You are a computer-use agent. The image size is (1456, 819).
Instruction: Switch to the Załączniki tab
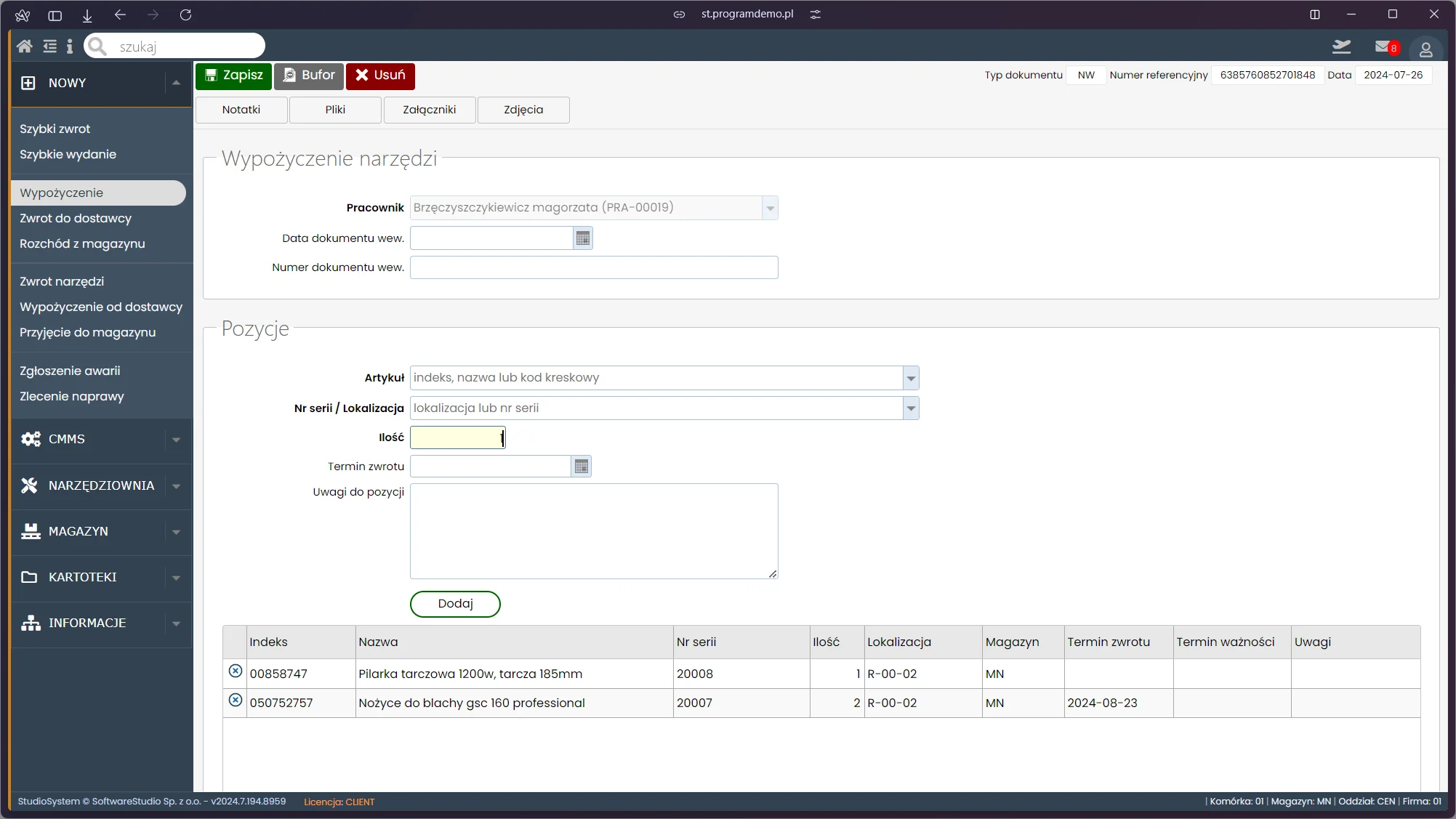click(429, 109)
